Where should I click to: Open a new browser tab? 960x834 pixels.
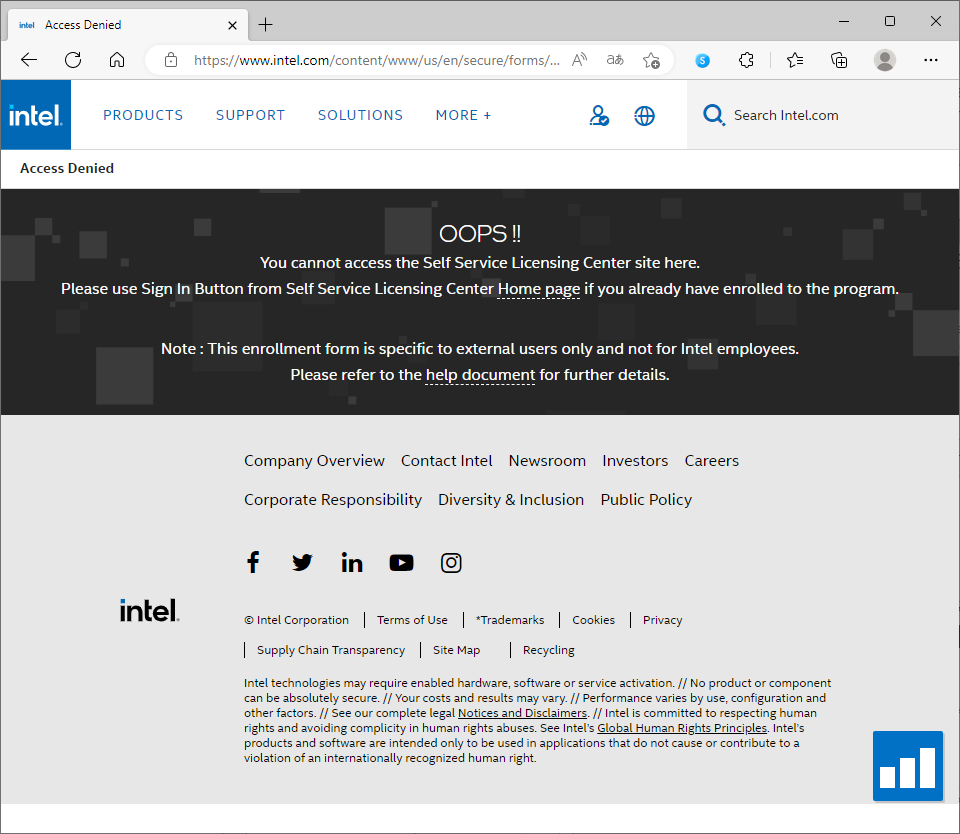click(265, 24)
